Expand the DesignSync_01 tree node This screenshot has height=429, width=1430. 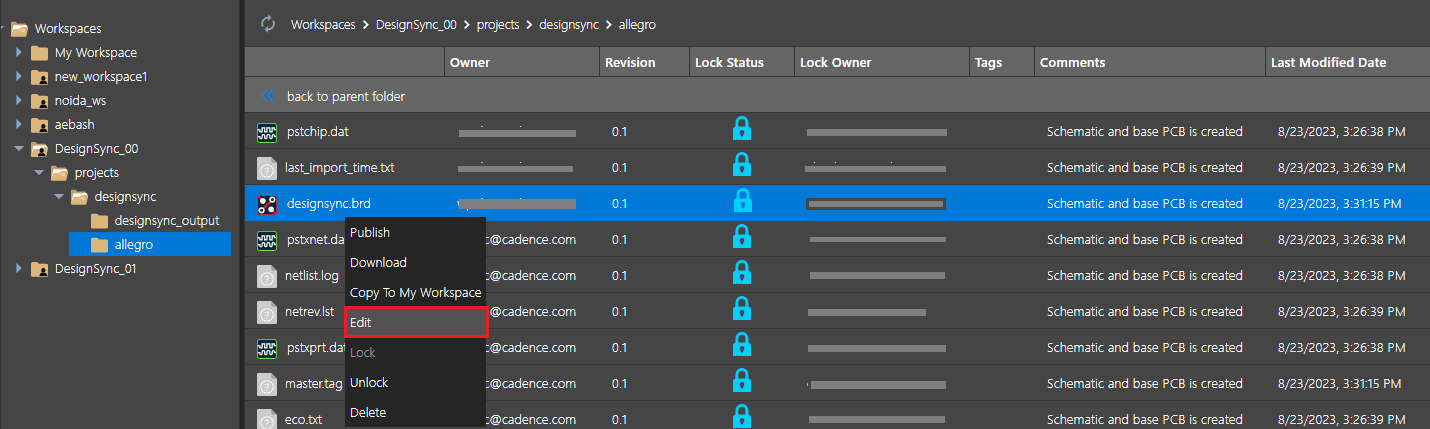click(18, 269)
